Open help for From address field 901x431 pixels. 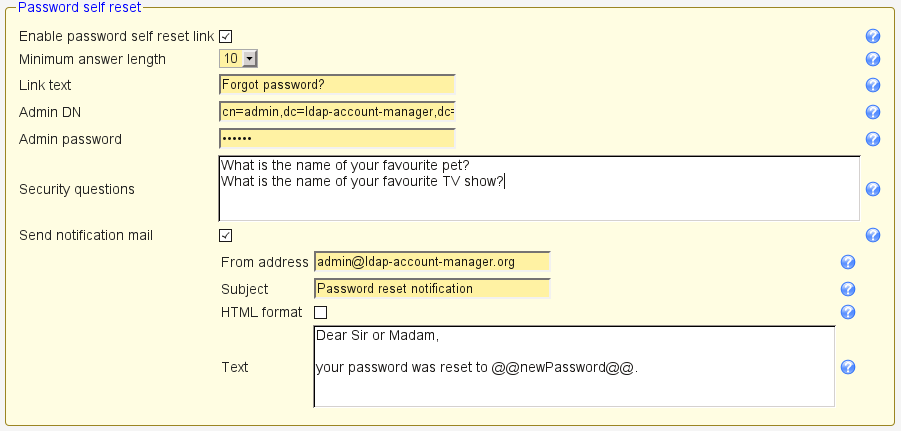[848, 262]
